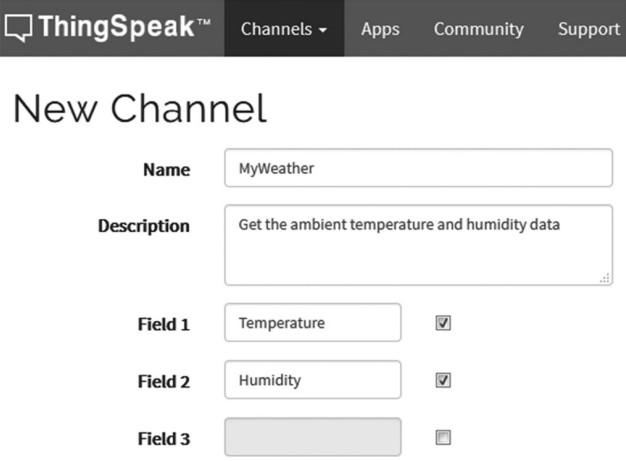
Task: Uncheck the Field 1 checkbox
Action: coord(444,323)
